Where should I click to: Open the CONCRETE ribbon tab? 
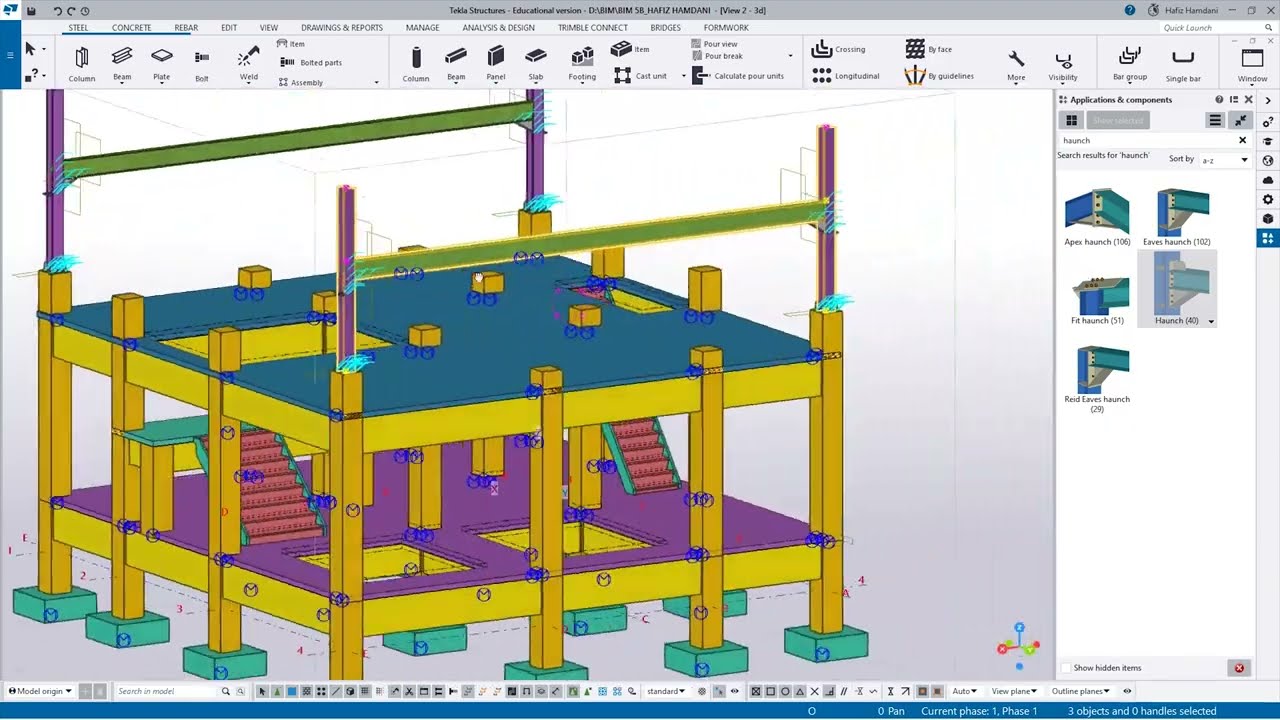[x=132, y=28]
